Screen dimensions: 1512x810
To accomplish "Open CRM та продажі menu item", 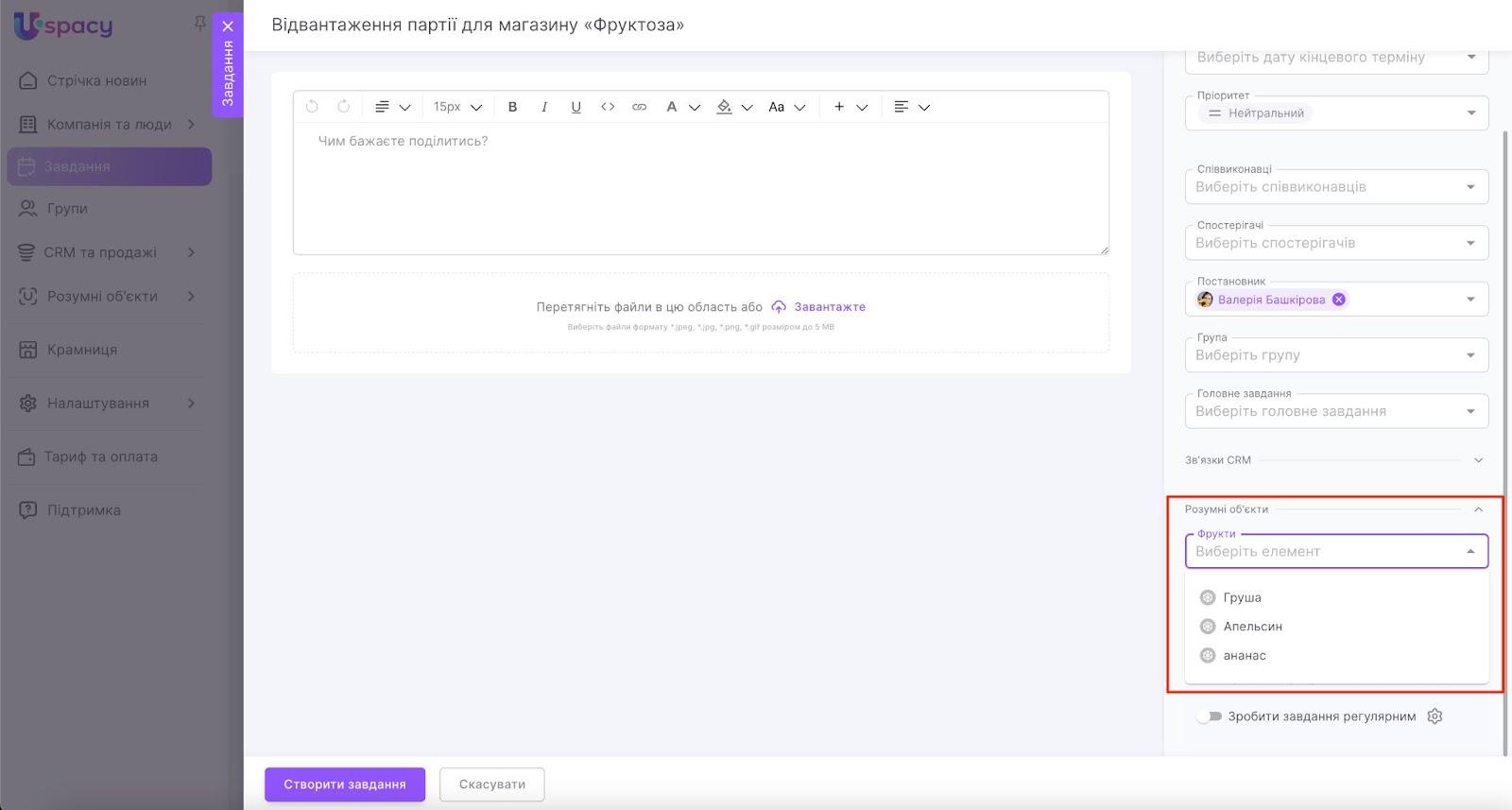I will [100, 252].
